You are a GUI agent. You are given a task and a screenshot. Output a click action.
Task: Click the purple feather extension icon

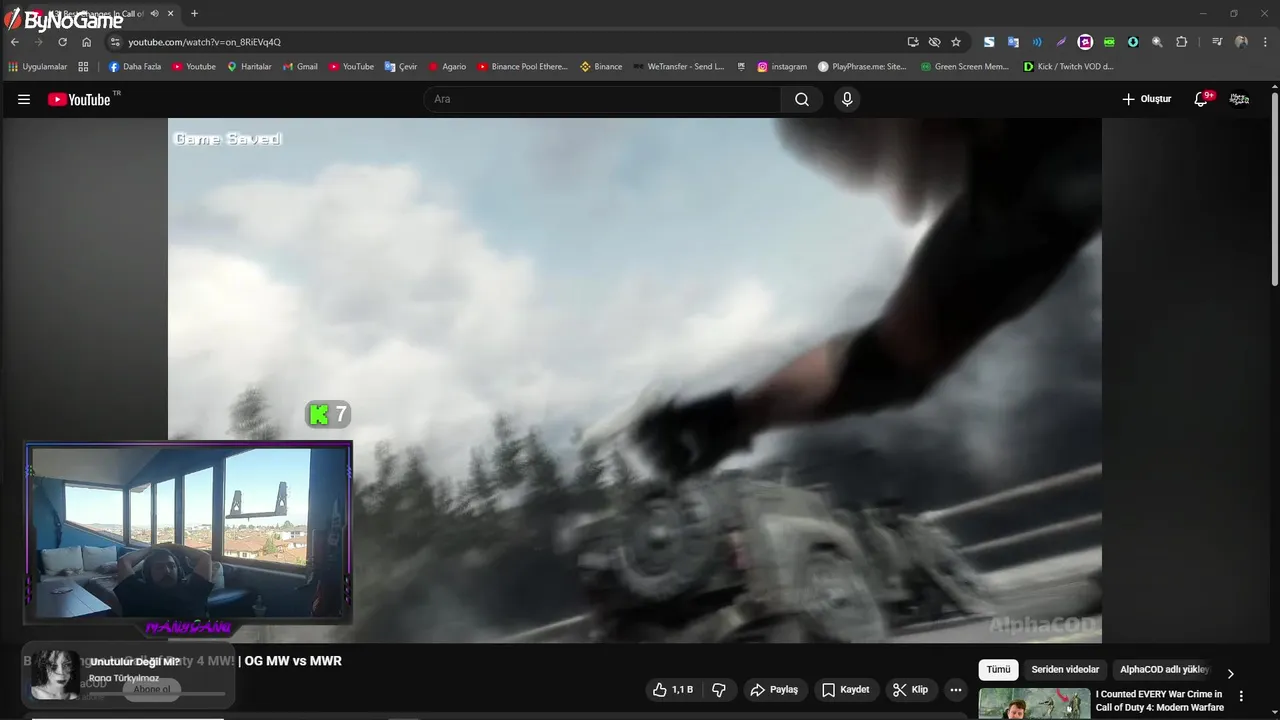[1061, 42]
